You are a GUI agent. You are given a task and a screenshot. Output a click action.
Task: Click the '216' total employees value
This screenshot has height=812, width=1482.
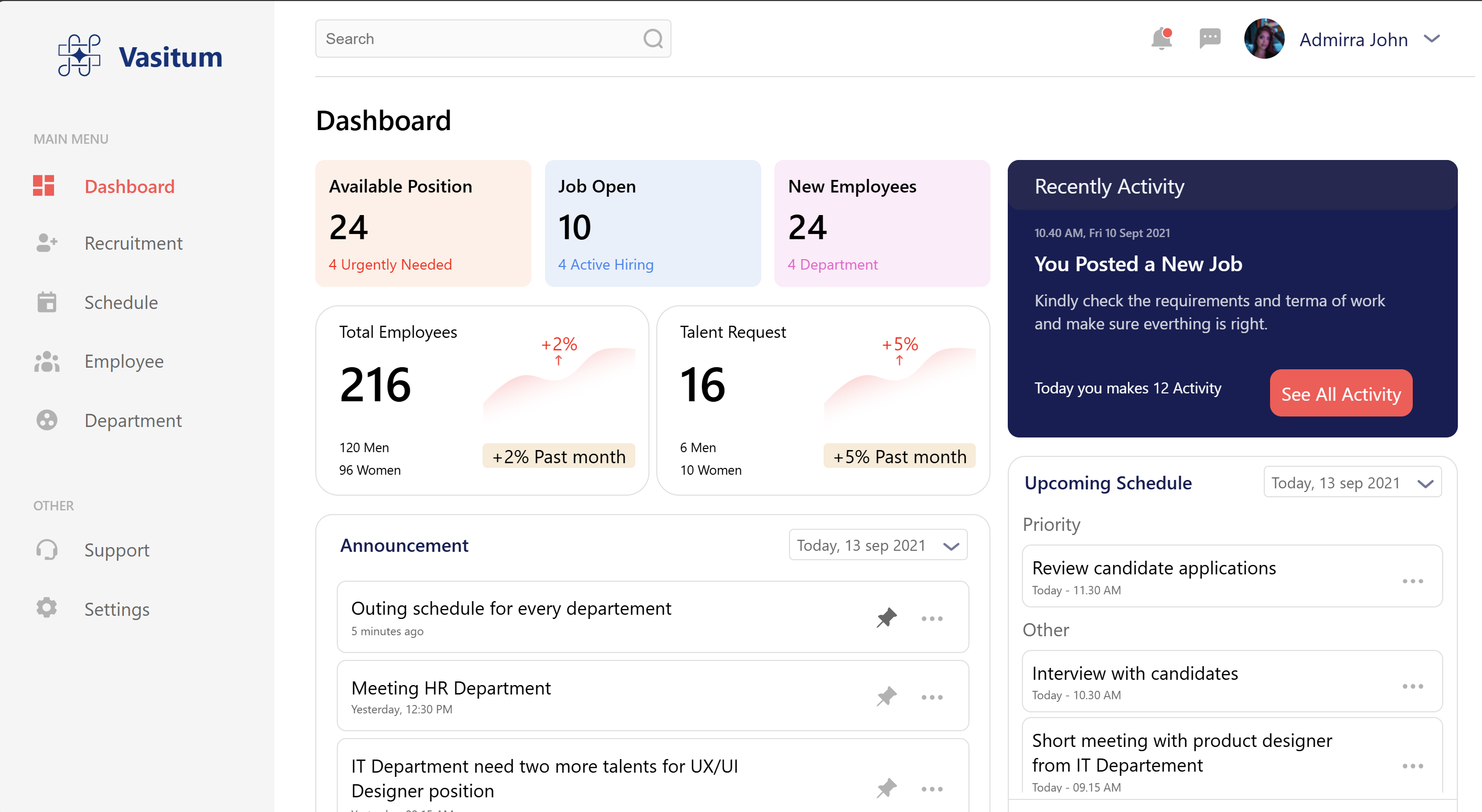pyautogui.click(x=375, y=386)
